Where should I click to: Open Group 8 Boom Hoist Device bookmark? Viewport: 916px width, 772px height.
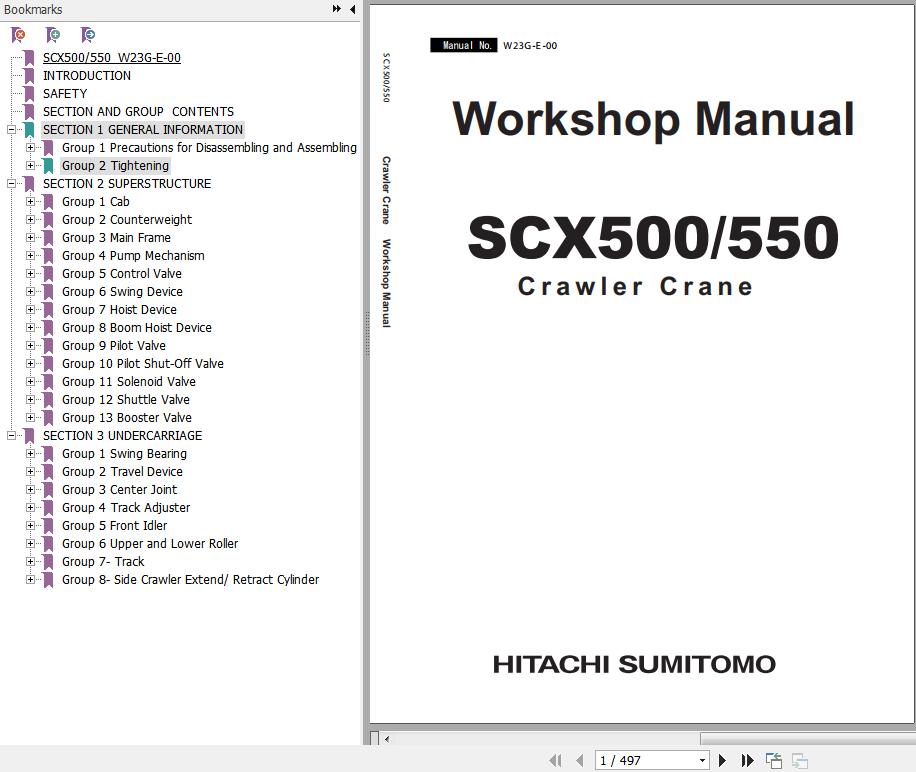[x=137, y=328]
